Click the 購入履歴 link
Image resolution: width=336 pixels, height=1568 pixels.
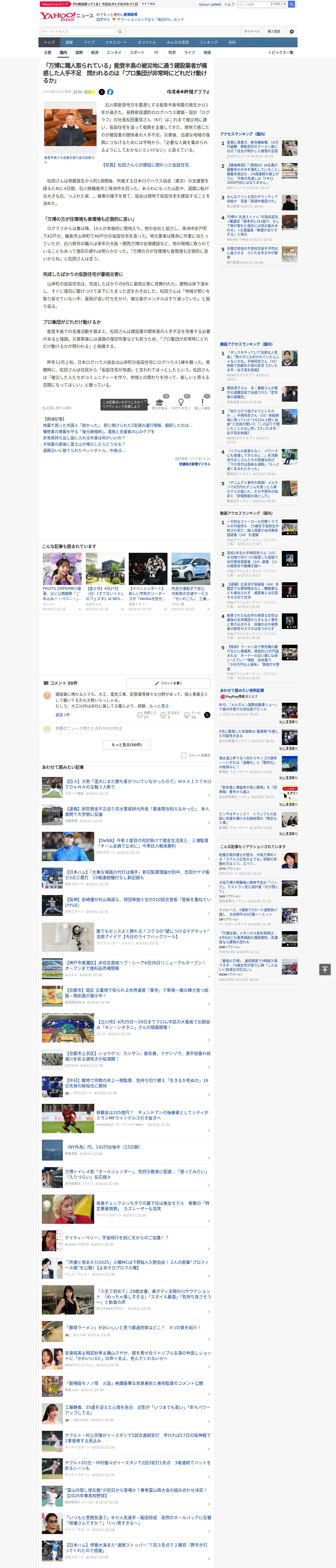click(x=274, y=32)
